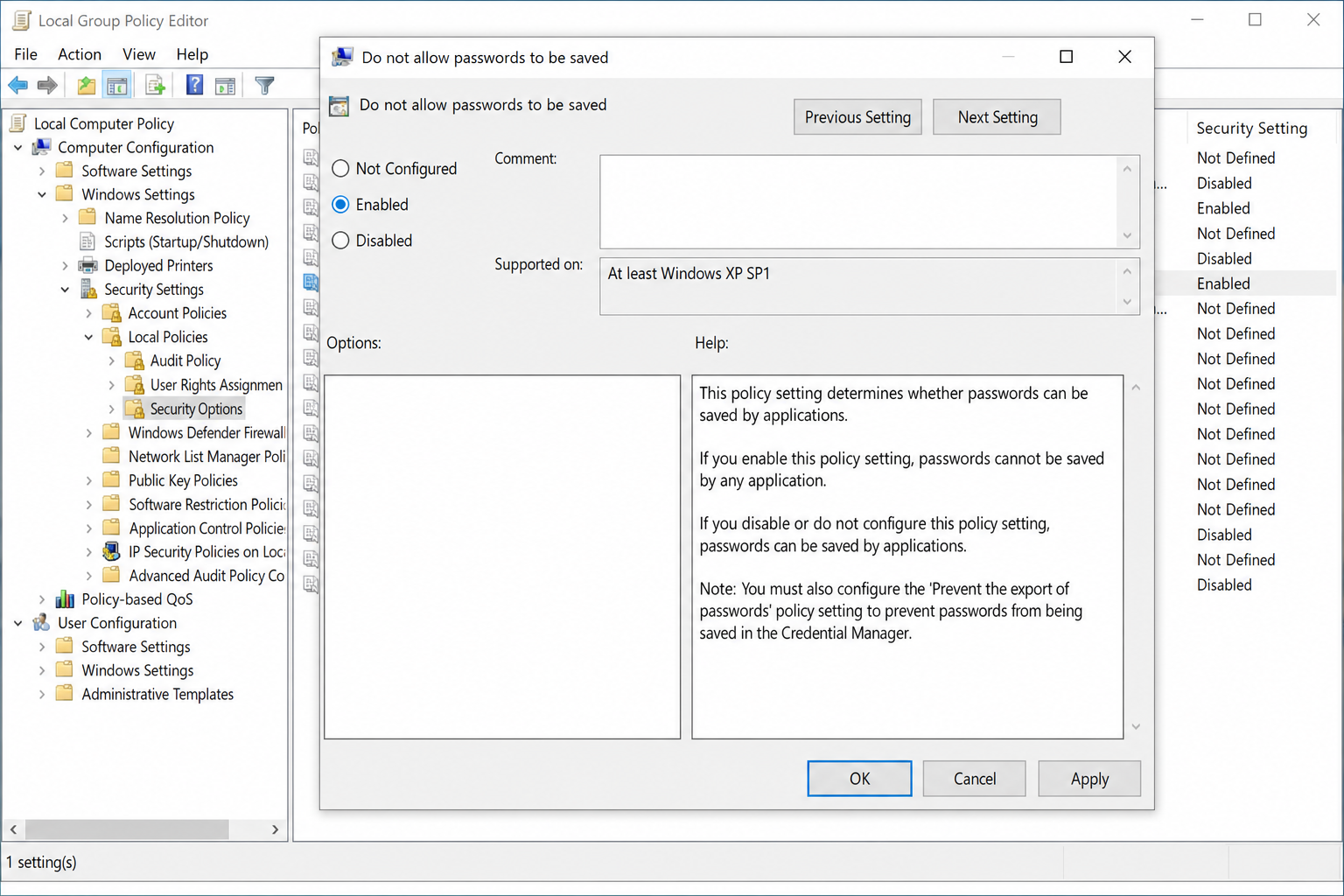Click the Audit Policy locked folder icon
The image size is (1344, 896).
[134, 360]
